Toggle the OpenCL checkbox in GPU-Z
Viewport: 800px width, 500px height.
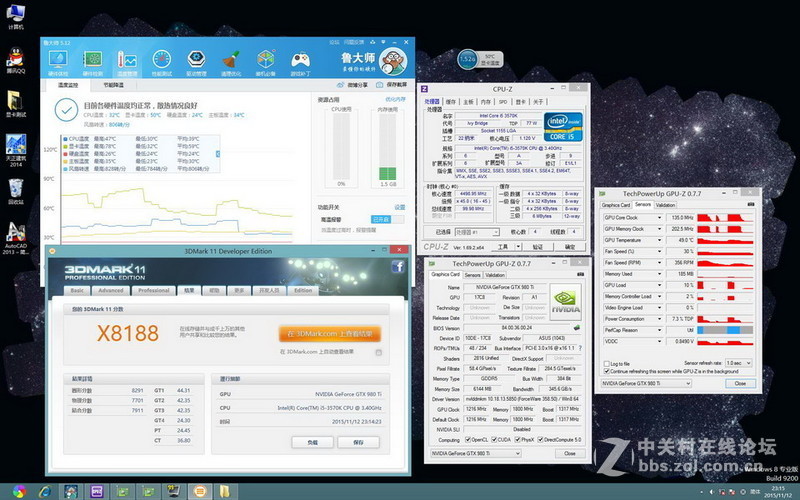(468, 439)
